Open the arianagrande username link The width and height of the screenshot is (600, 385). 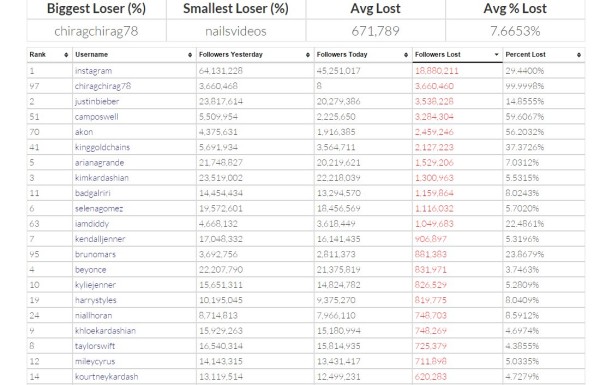coord(99,163)
